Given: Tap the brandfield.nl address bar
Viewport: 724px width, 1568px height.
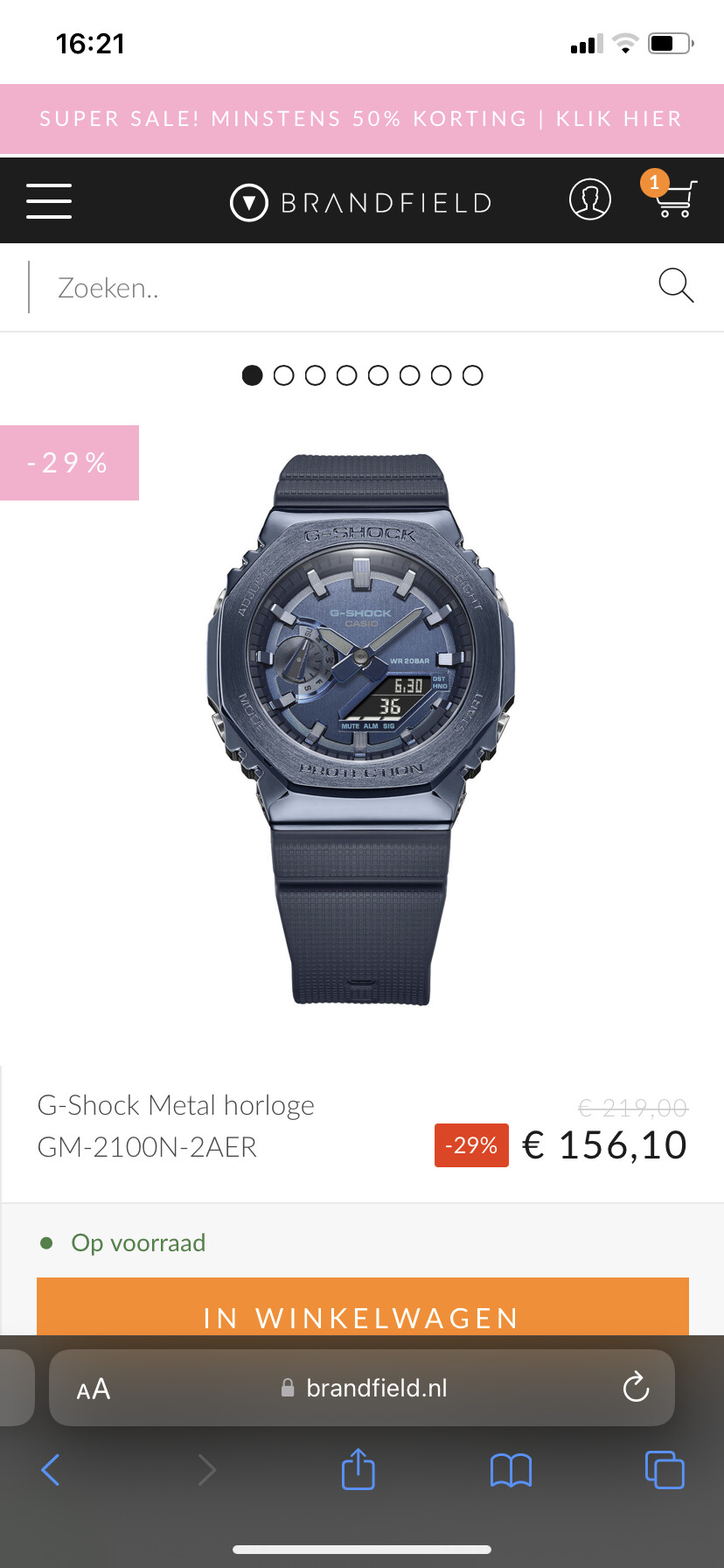Looking at the screenshot, I should point(362,1388).
